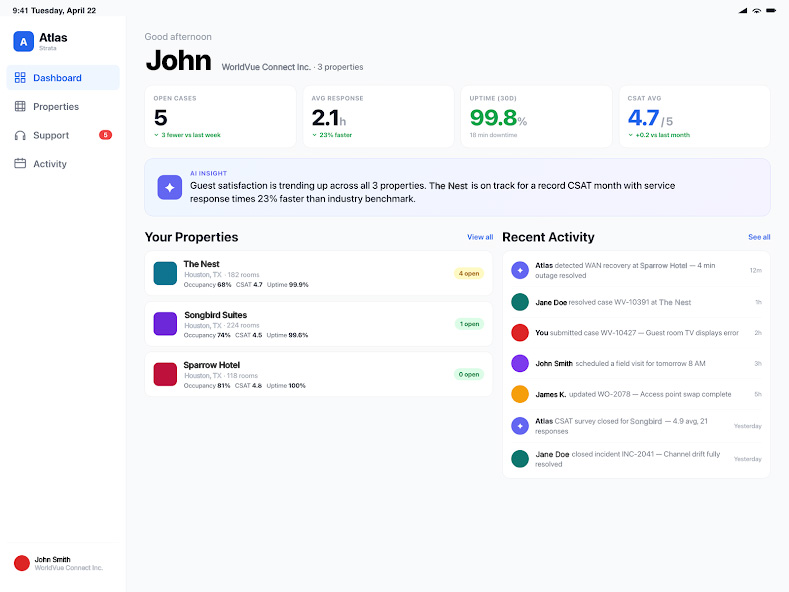Click See all recent activity link
This screenshot has height=592, width=789.
[759, 237]
